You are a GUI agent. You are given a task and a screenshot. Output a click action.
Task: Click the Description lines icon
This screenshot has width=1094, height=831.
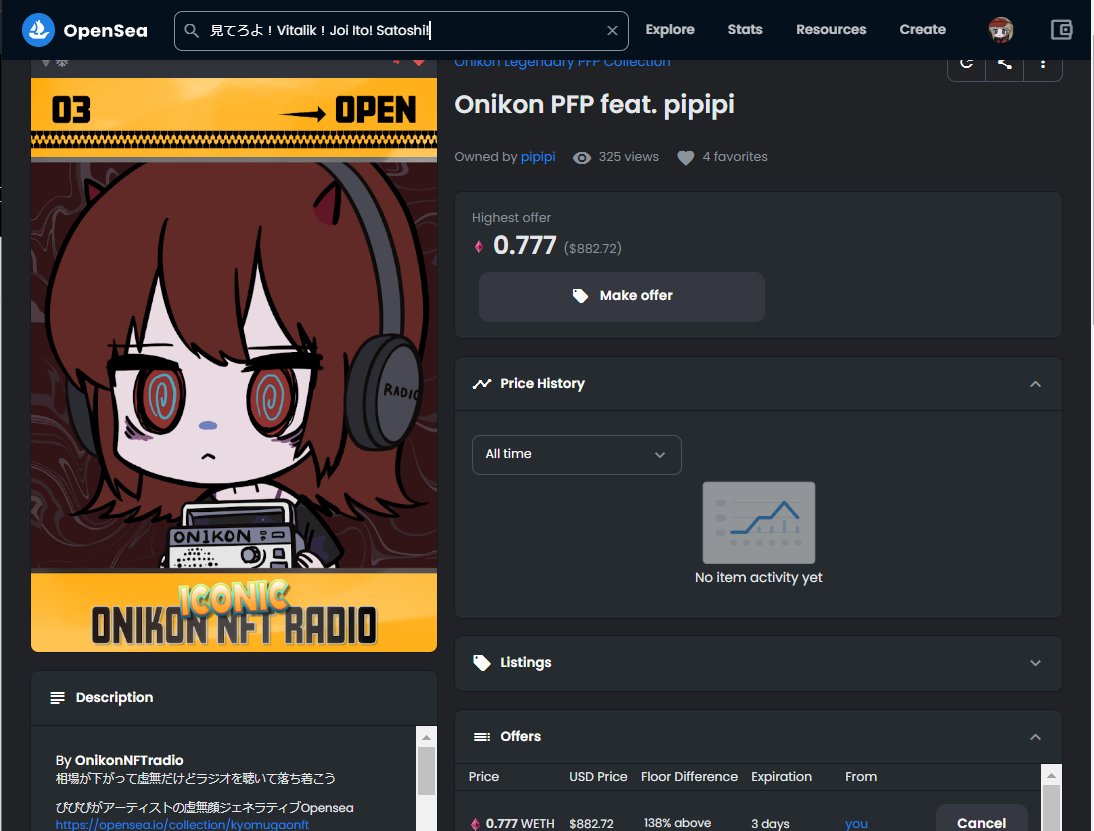click(58, 698)
